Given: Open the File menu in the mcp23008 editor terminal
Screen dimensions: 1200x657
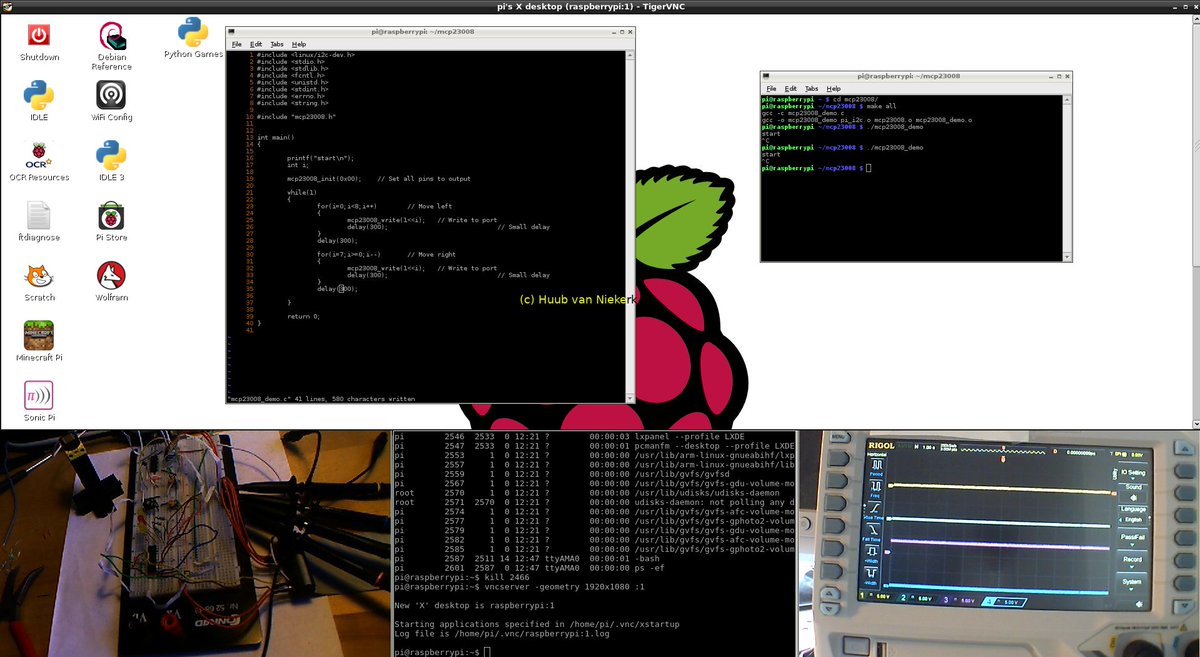Looking at the screenshot, I should (237, 44).
